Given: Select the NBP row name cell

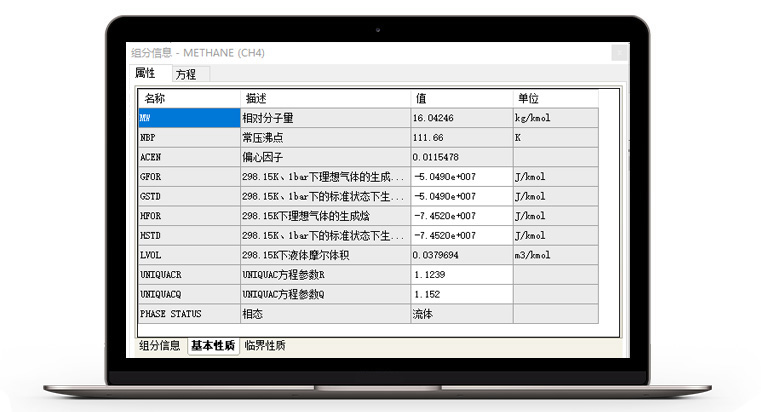Looking at the screenshot, I should coord(189,138).
